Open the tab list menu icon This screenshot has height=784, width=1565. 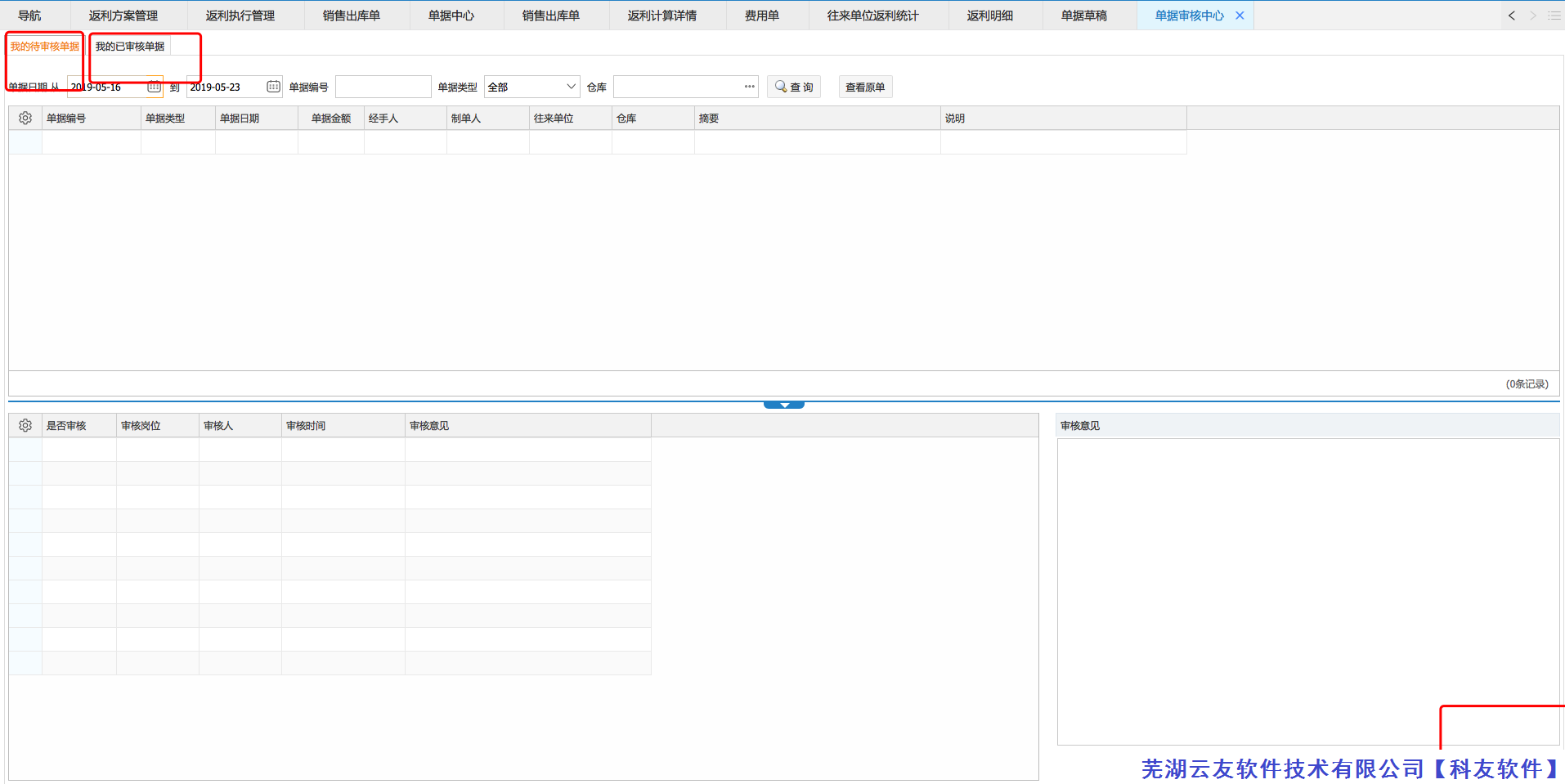tap(1554, 16)
